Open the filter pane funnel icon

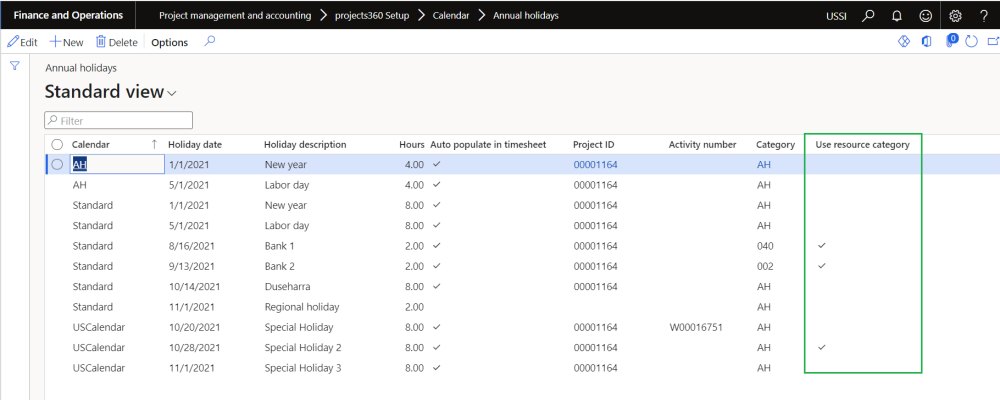tap(15, 66)
